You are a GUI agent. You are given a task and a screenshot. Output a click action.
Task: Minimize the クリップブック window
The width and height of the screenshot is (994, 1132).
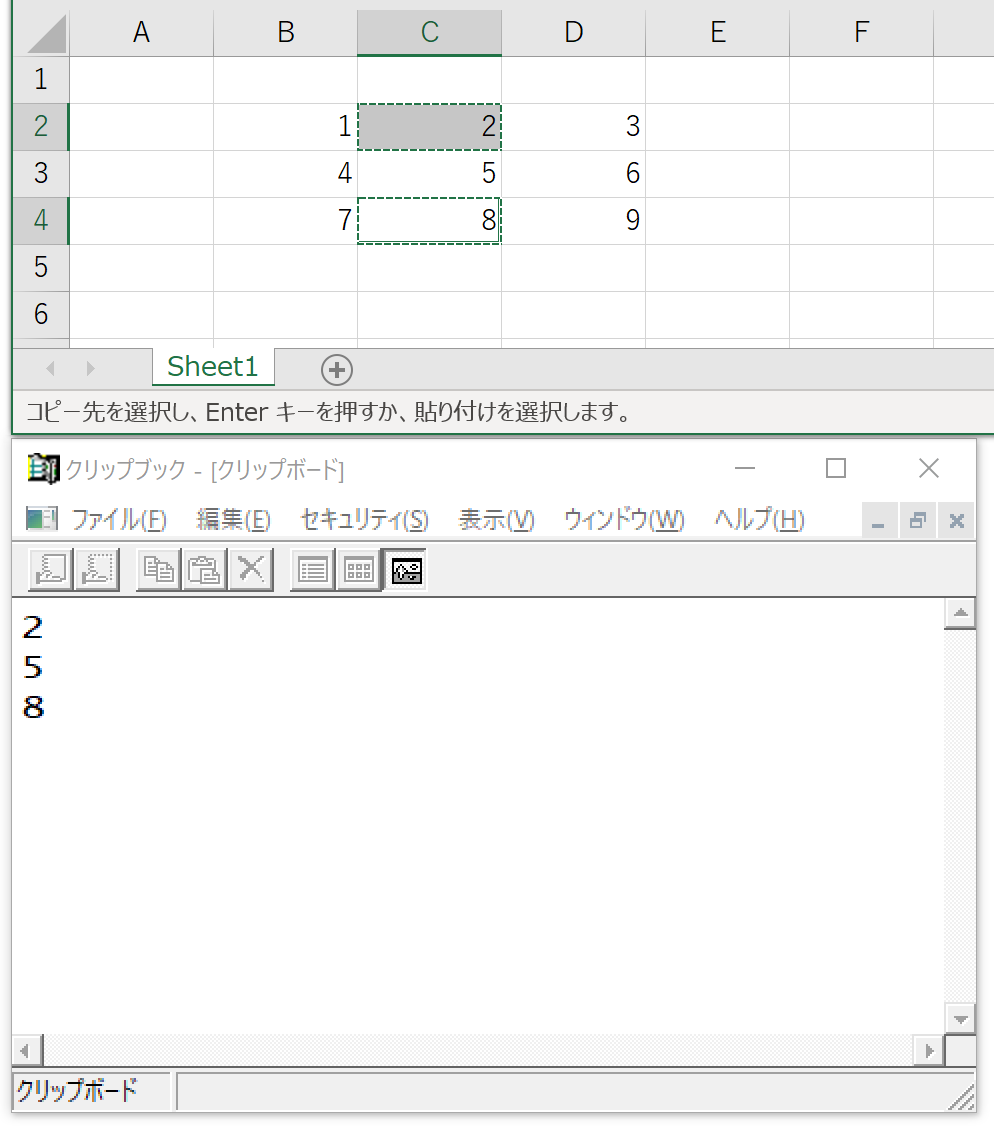(x=745, y=469)
